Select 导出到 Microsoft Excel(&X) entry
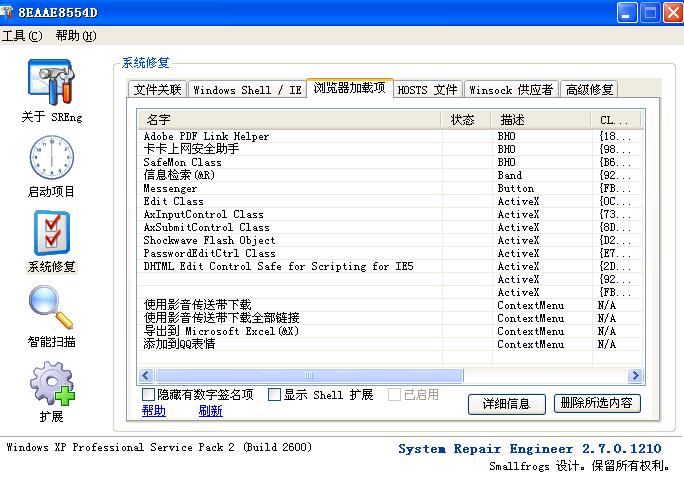Screen dimensions: 684x479 (x=390, y=331)
